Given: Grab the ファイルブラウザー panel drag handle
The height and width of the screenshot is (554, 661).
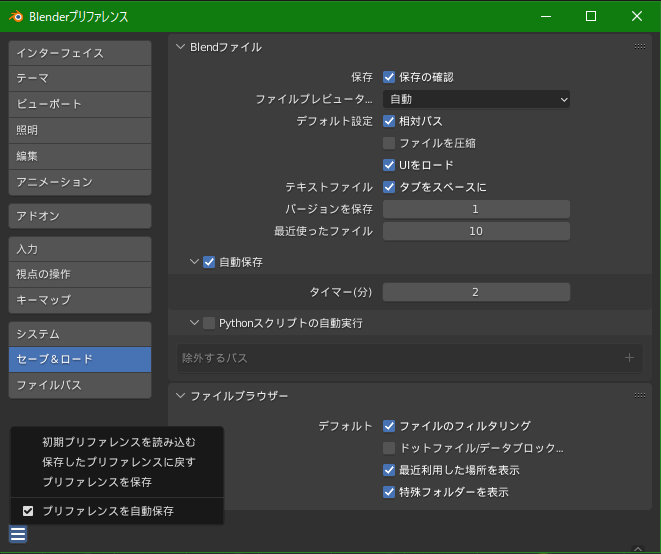Looking at the screenshot, I should click(640, 395).
